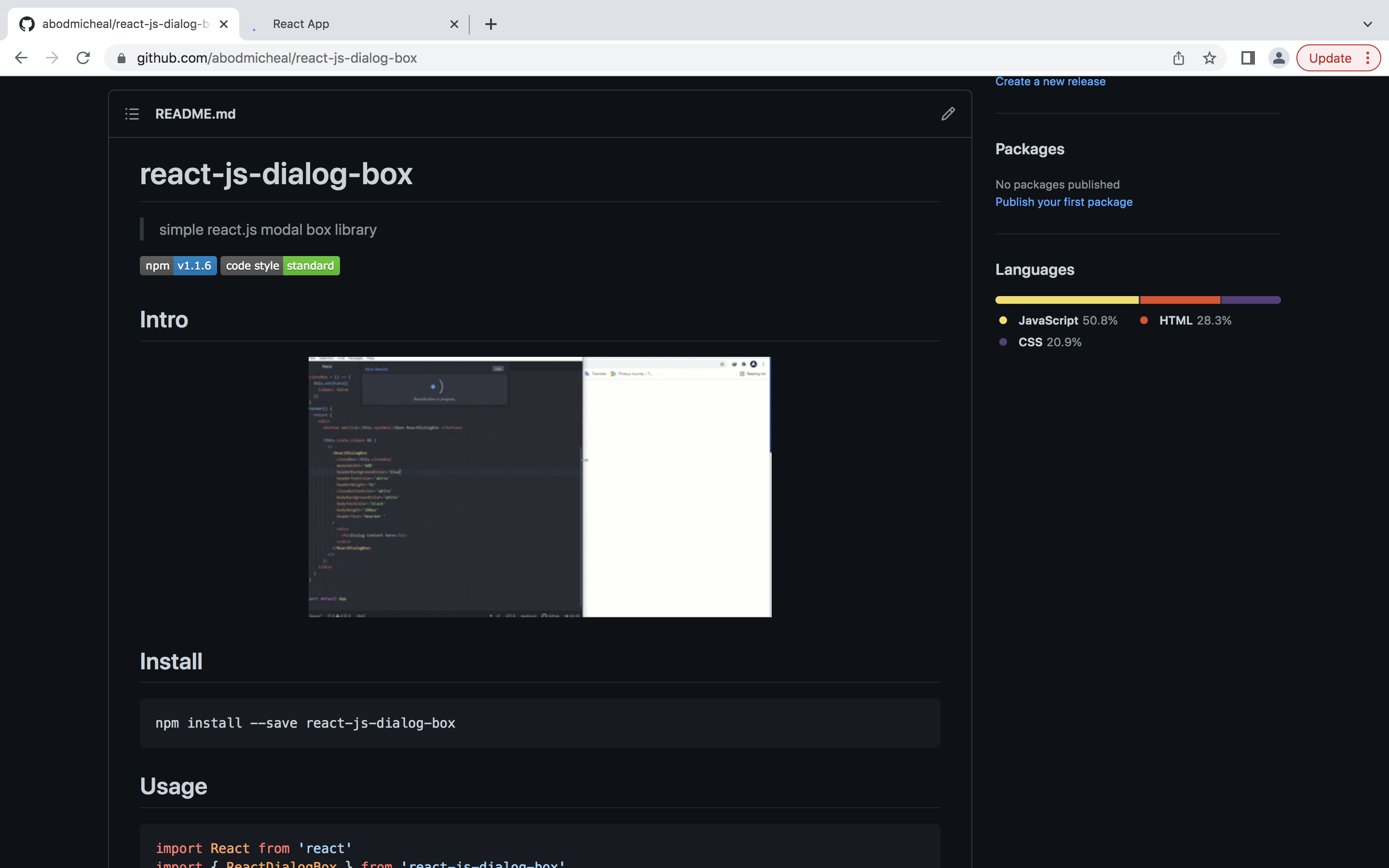This screenshot has width=1389, height=868.
Task: Click the Intro section heading
Action: 164,319
